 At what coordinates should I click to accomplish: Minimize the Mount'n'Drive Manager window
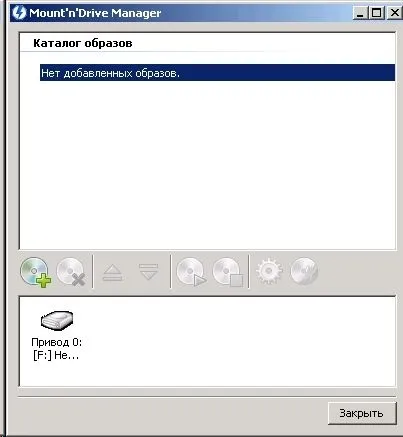(x=360, y=13)
